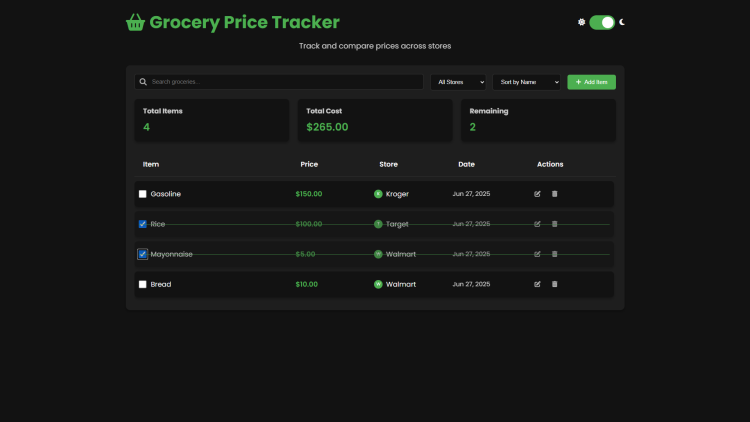This screenshot has height=422, width=750.
Task: Check the Gasoline checkbox
Action: [143, 194]
